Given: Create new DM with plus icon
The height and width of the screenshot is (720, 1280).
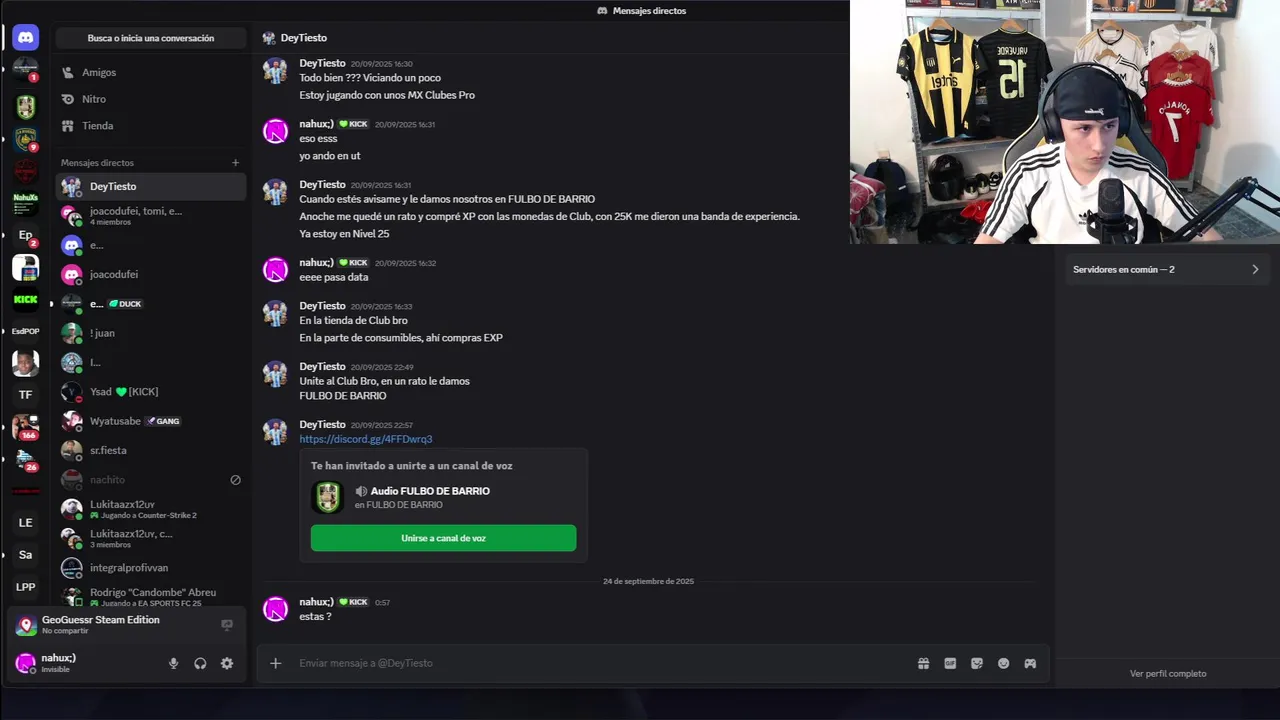Looking at the screenshot, I should (x=236, y=163).
